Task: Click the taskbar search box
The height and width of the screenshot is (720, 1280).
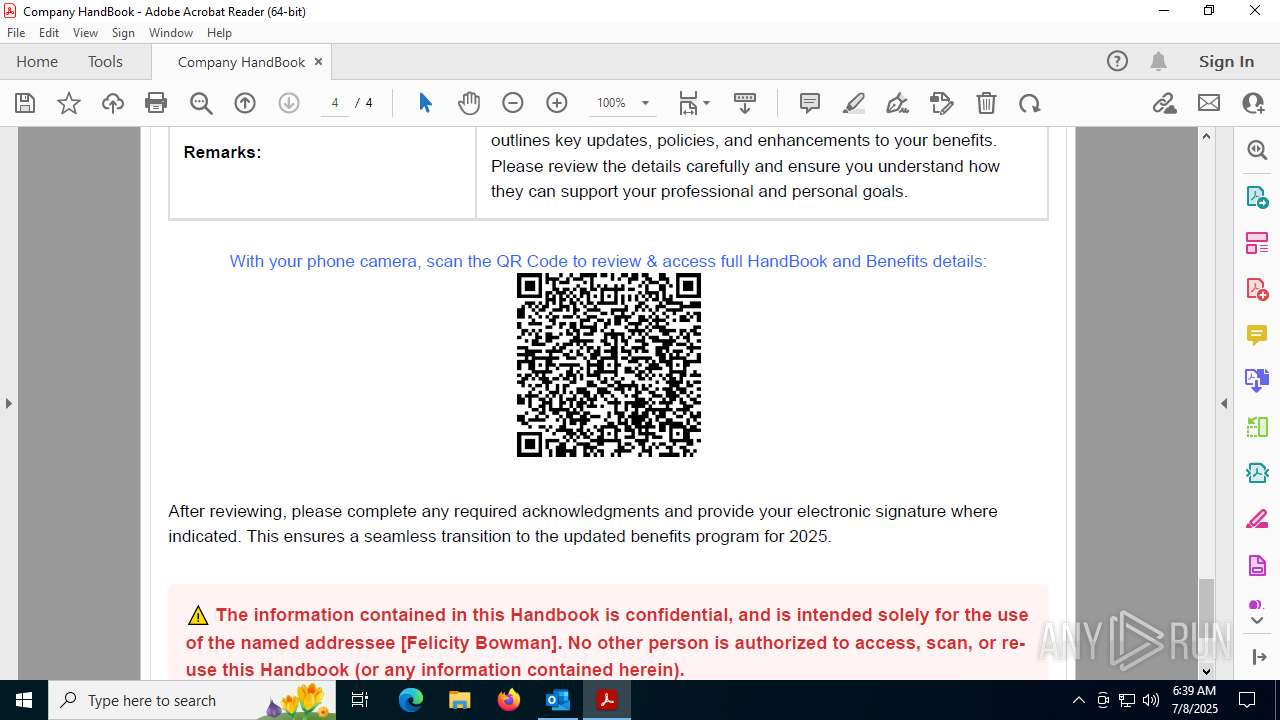Action: click(192, 700)
